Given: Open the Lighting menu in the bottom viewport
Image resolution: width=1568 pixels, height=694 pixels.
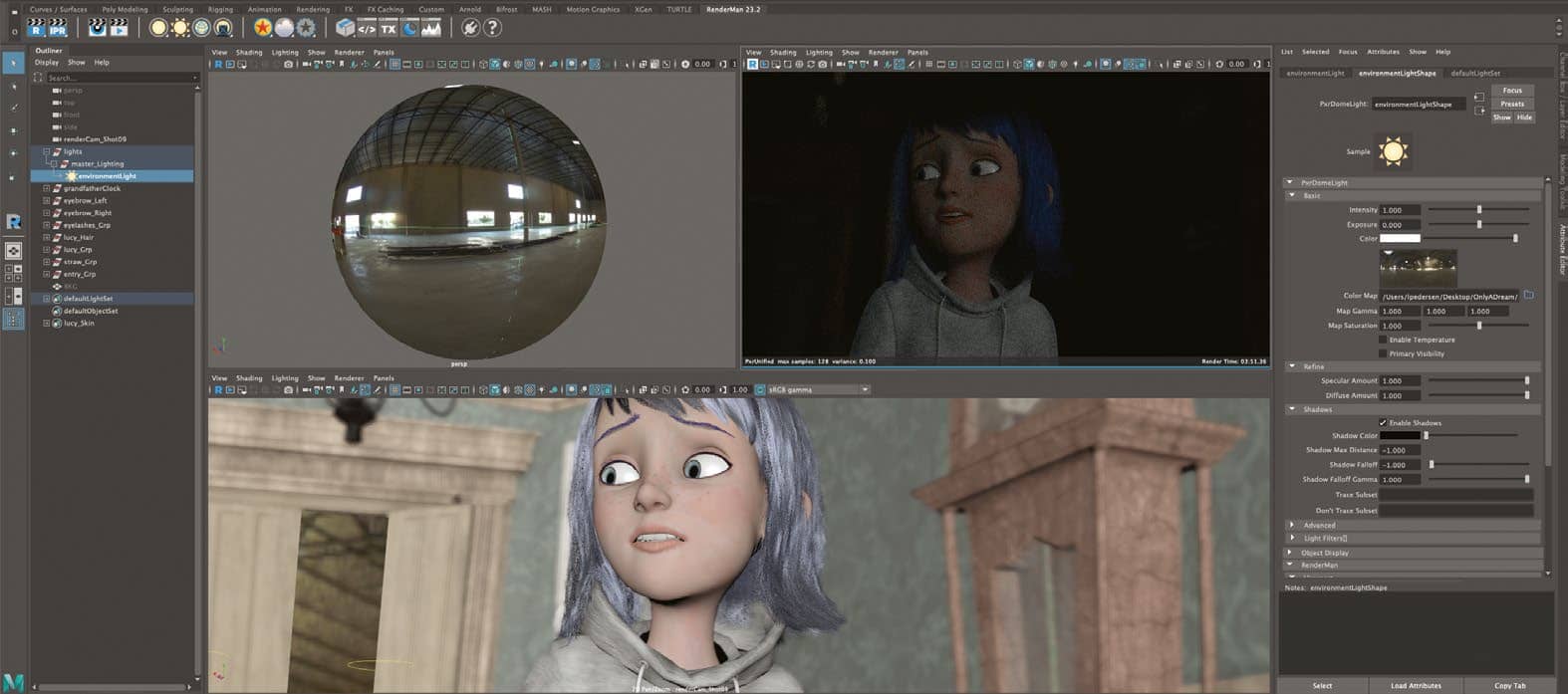Looking at the screenshot, I should coord(285,378).
